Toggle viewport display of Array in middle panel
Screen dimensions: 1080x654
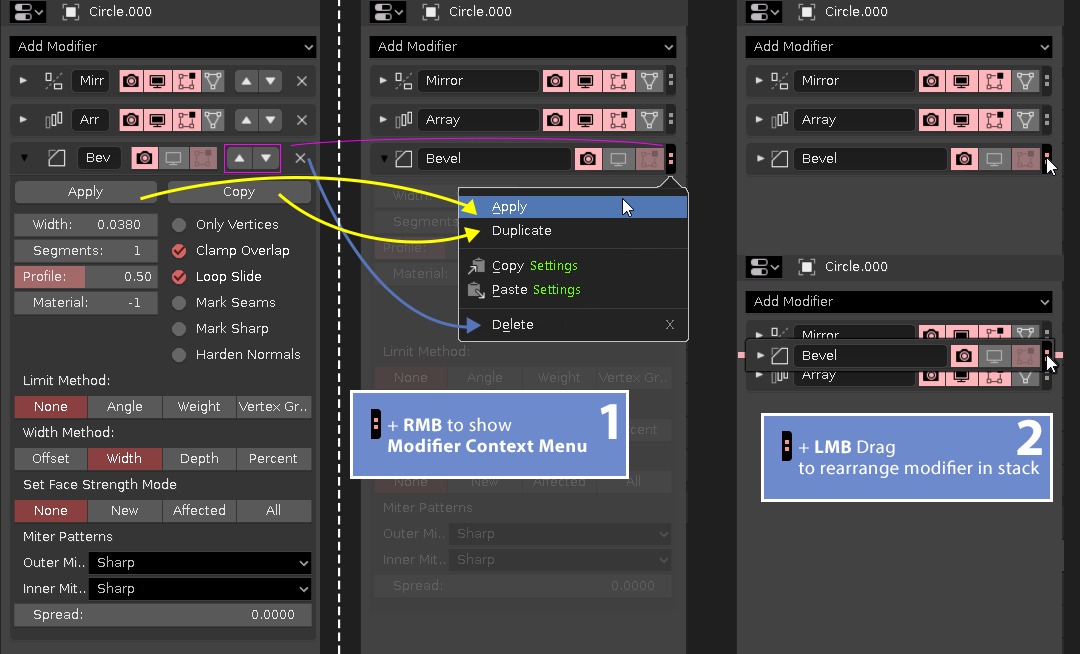pos(585,120)
